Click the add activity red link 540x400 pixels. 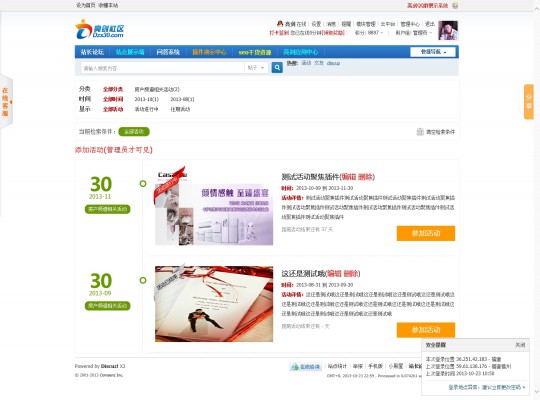click(114, 150)
